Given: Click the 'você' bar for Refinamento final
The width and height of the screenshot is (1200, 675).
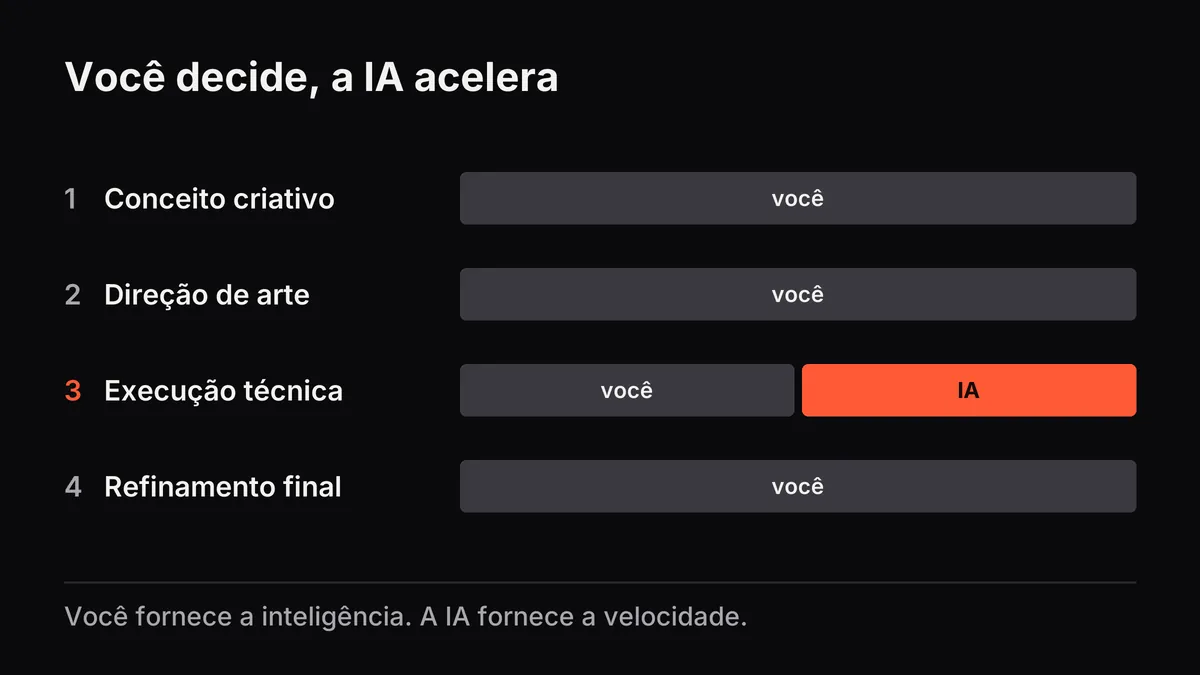Looking at the screenshot, I should pyautogui.click(x=798, y=486).
